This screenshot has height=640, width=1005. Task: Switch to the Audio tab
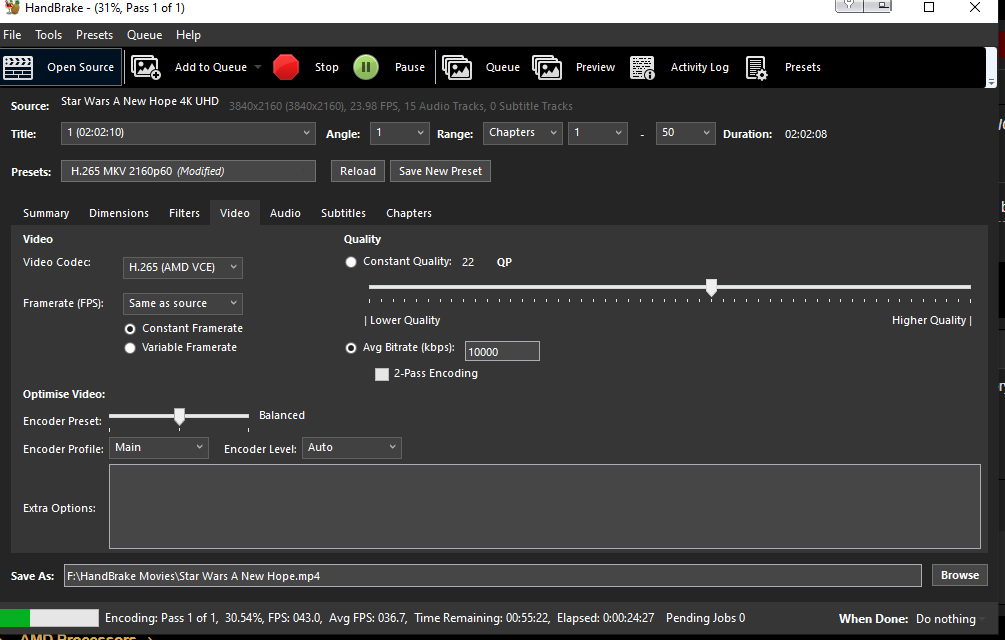(x=285, y=213)
